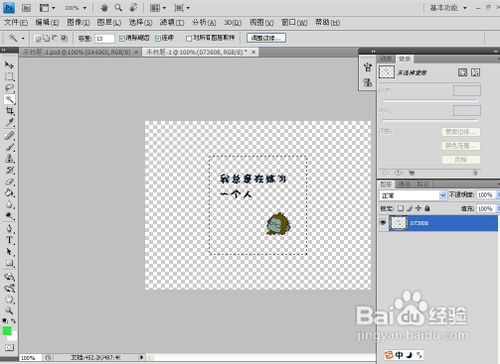The height and width of the screenshot is (364, 500).
Task: Open the 图像 menu
Action: [78, 23]
